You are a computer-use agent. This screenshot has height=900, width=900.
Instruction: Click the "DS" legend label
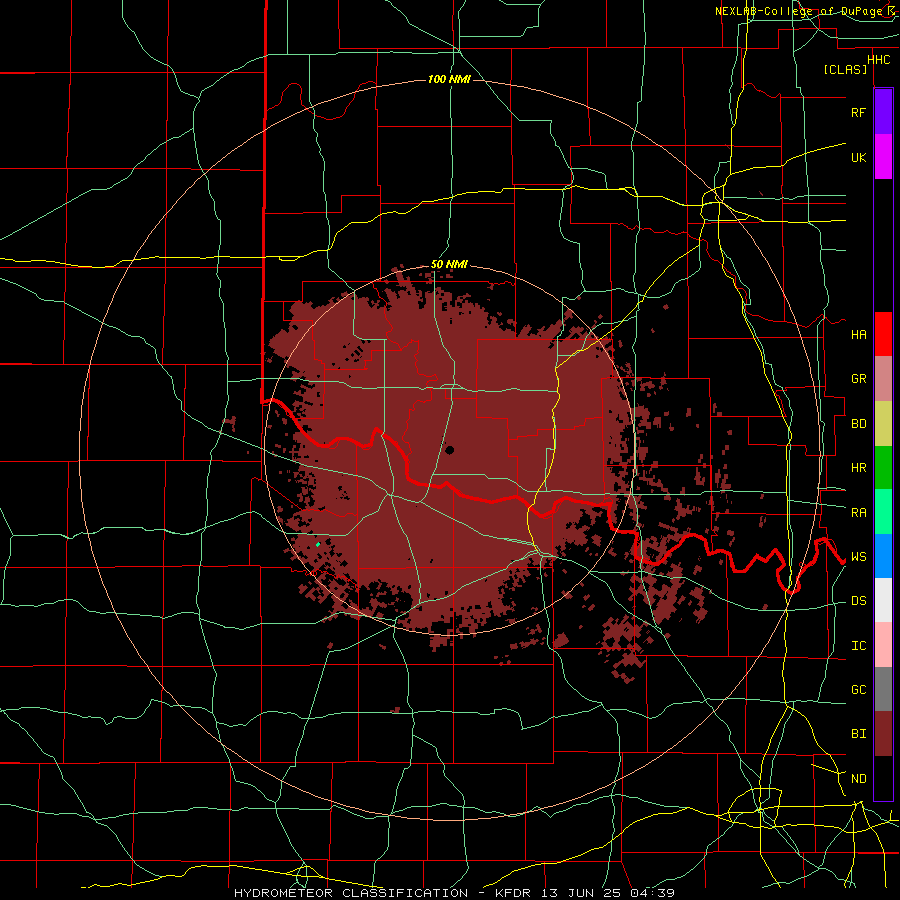[858, 601]
